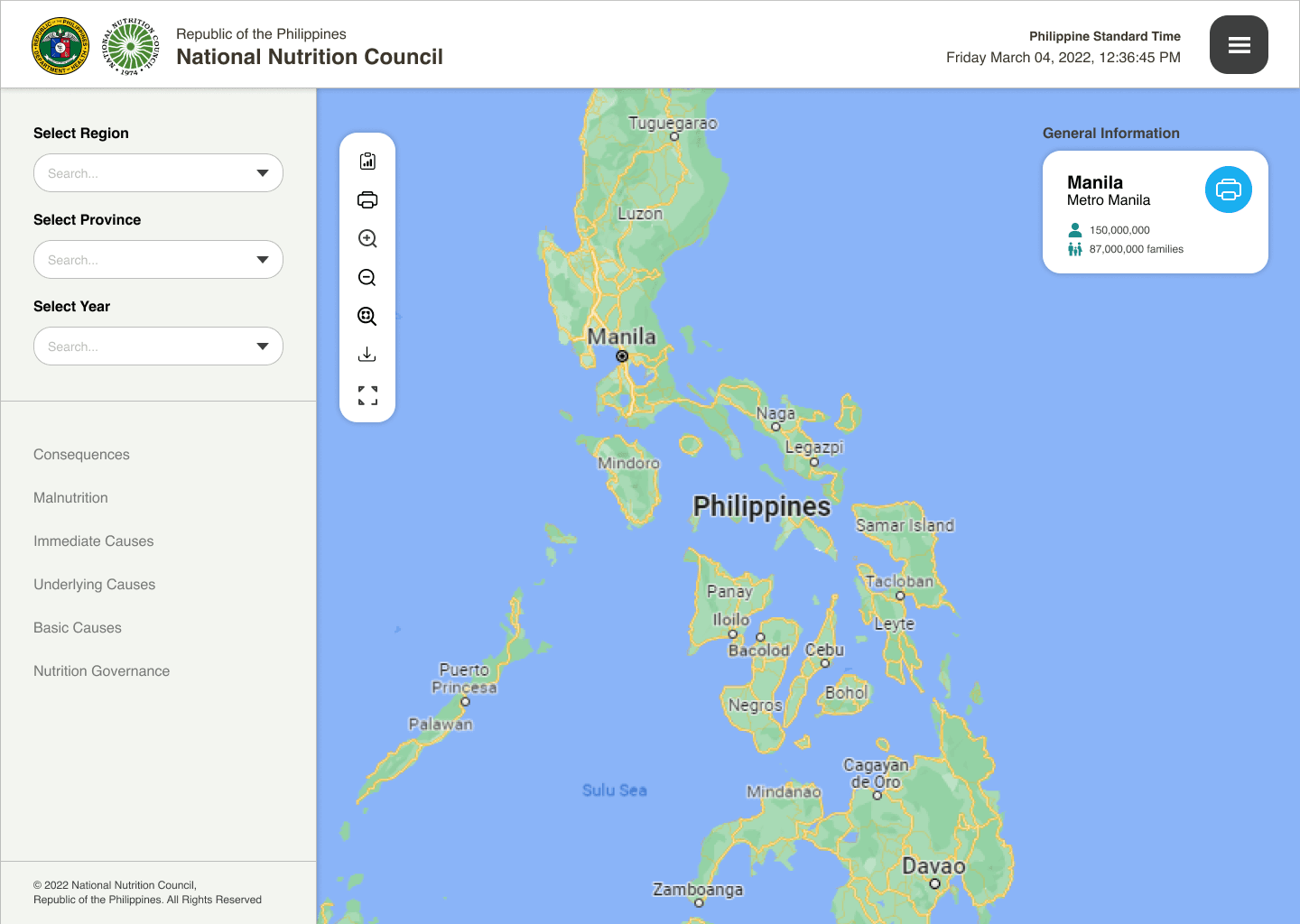Viewport: 1300px width, 924px height.
Task: Click the report clipboard icon in map toolbar
Action: 367,162
